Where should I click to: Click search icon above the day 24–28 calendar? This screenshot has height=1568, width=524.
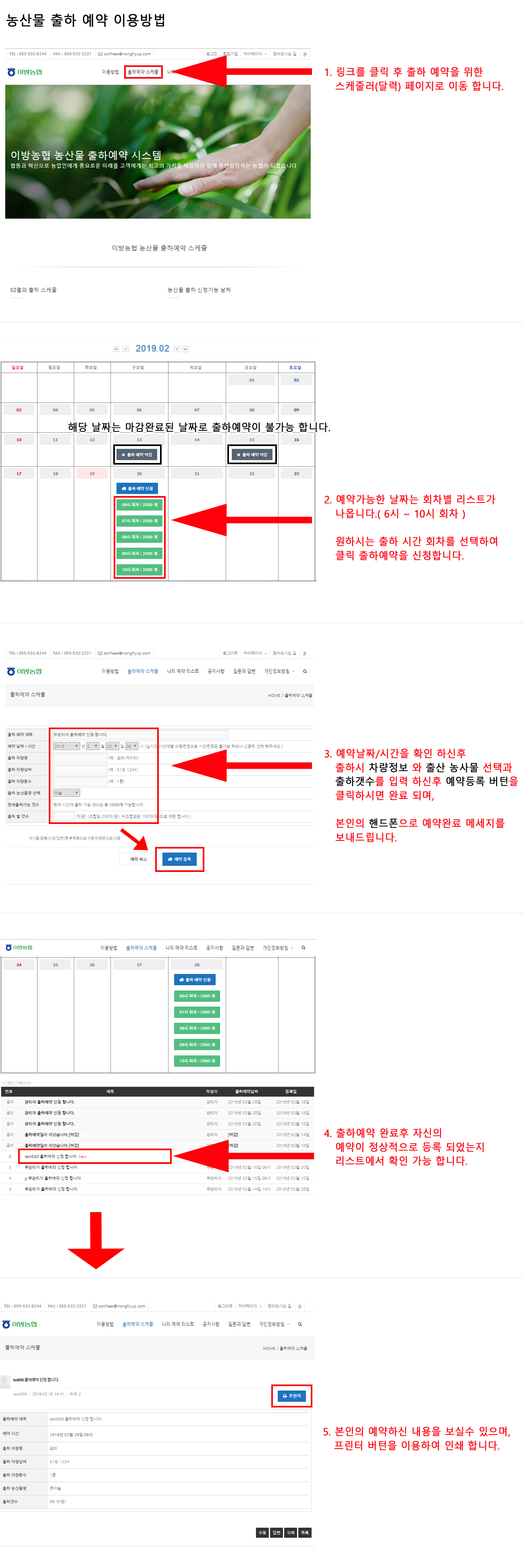(x=304, y=947)
